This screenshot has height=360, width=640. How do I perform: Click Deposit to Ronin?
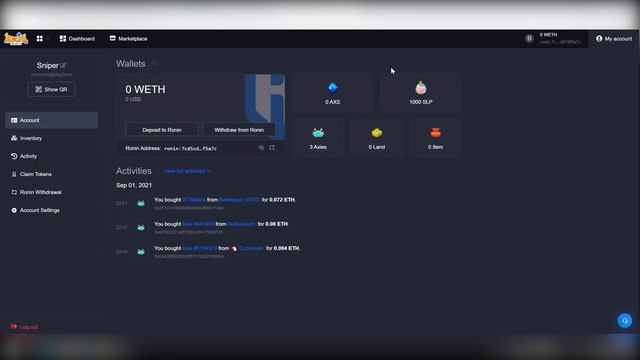click(162, 130)
